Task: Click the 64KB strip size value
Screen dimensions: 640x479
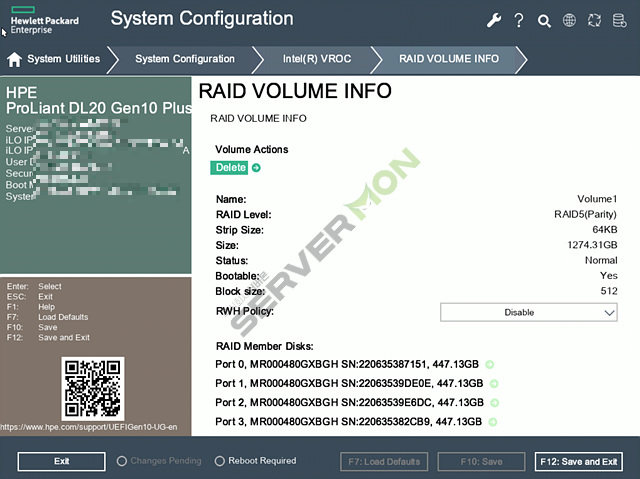Action: click(x=604, y=230)
